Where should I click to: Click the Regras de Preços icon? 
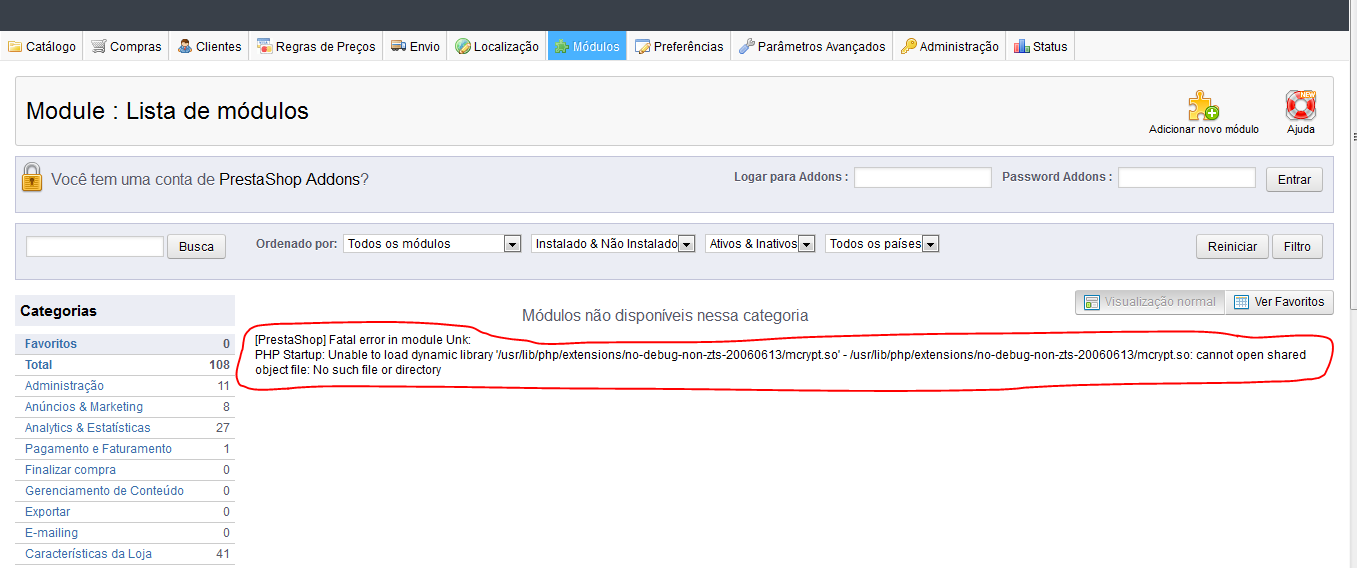click(x=265, y=46)
